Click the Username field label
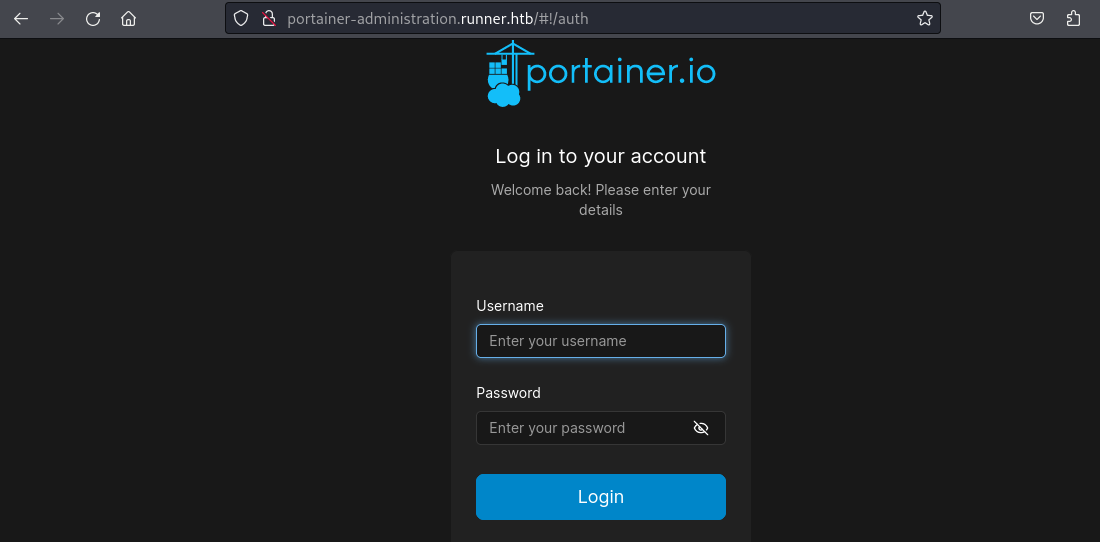Image resolution: width=1100 pixels, height=542 pixels. click(510, 306)
